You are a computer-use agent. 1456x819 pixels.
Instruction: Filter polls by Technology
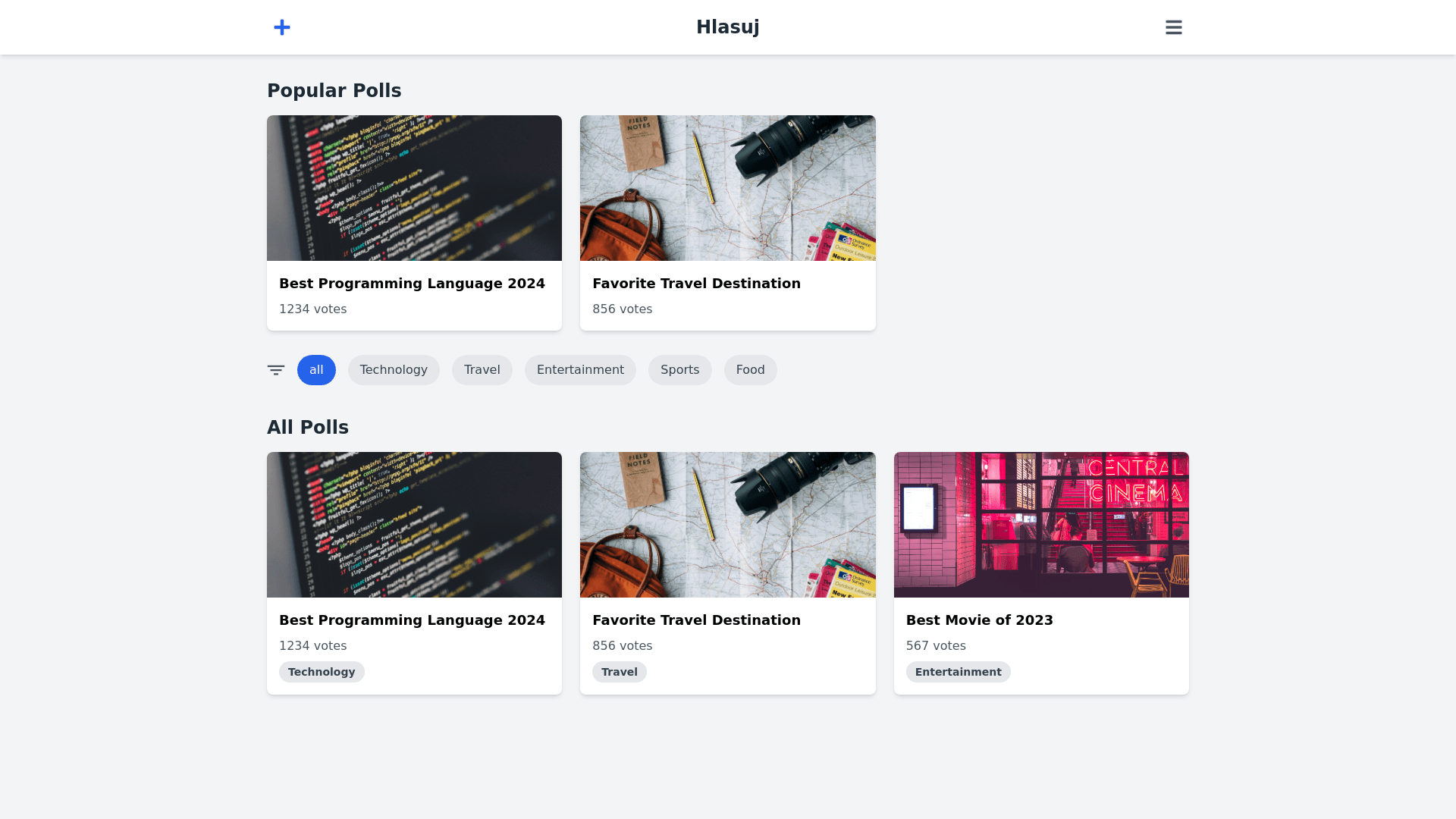(394, 370)
